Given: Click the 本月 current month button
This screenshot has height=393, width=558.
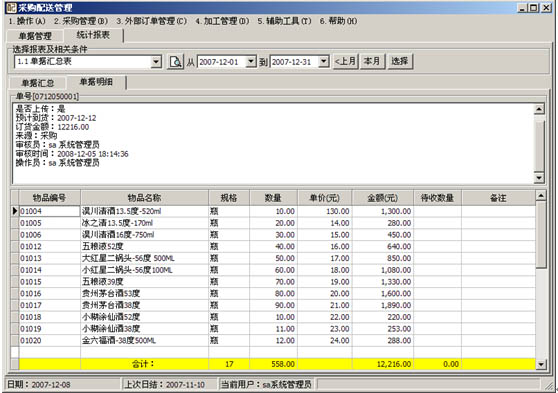Looking at the screenshot, I should (372, 62).
